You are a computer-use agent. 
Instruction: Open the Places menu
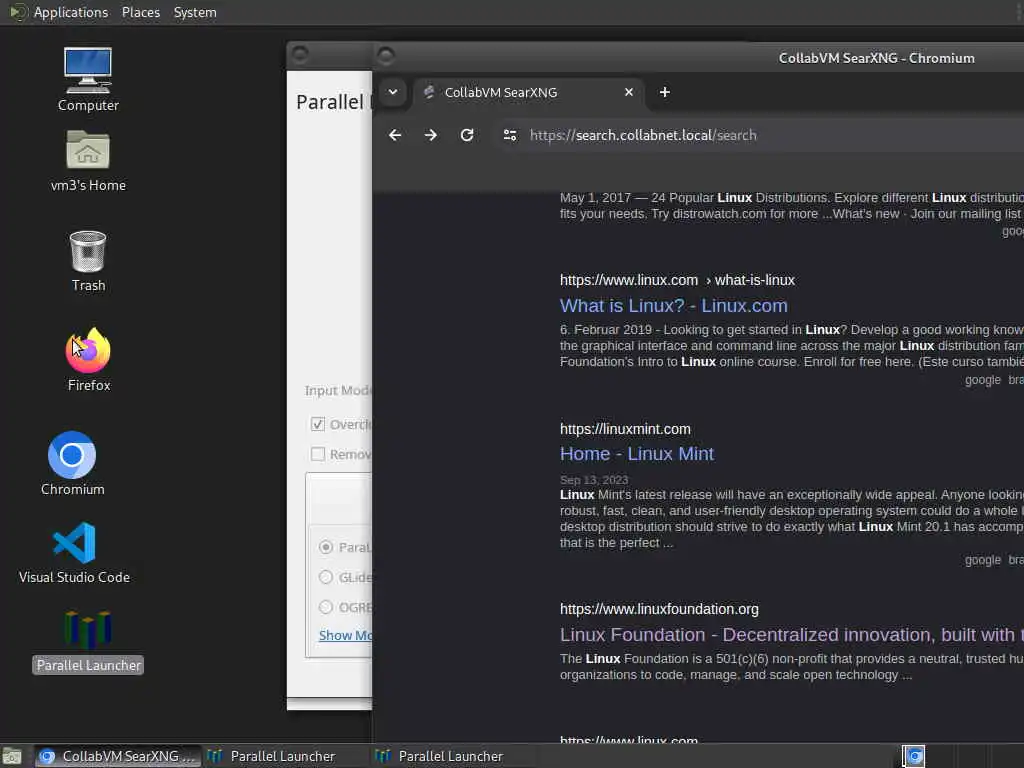click(140, 12)
